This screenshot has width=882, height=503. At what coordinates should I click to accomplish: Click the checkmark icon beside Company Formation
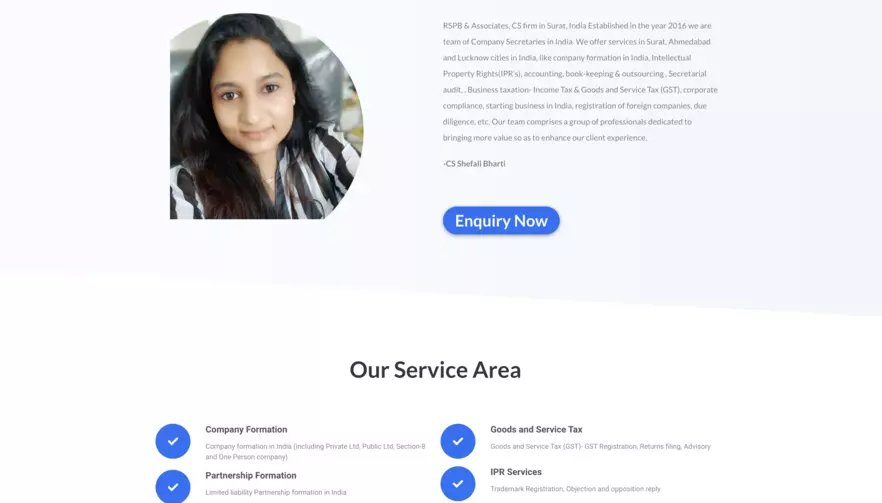coord(173,441)
